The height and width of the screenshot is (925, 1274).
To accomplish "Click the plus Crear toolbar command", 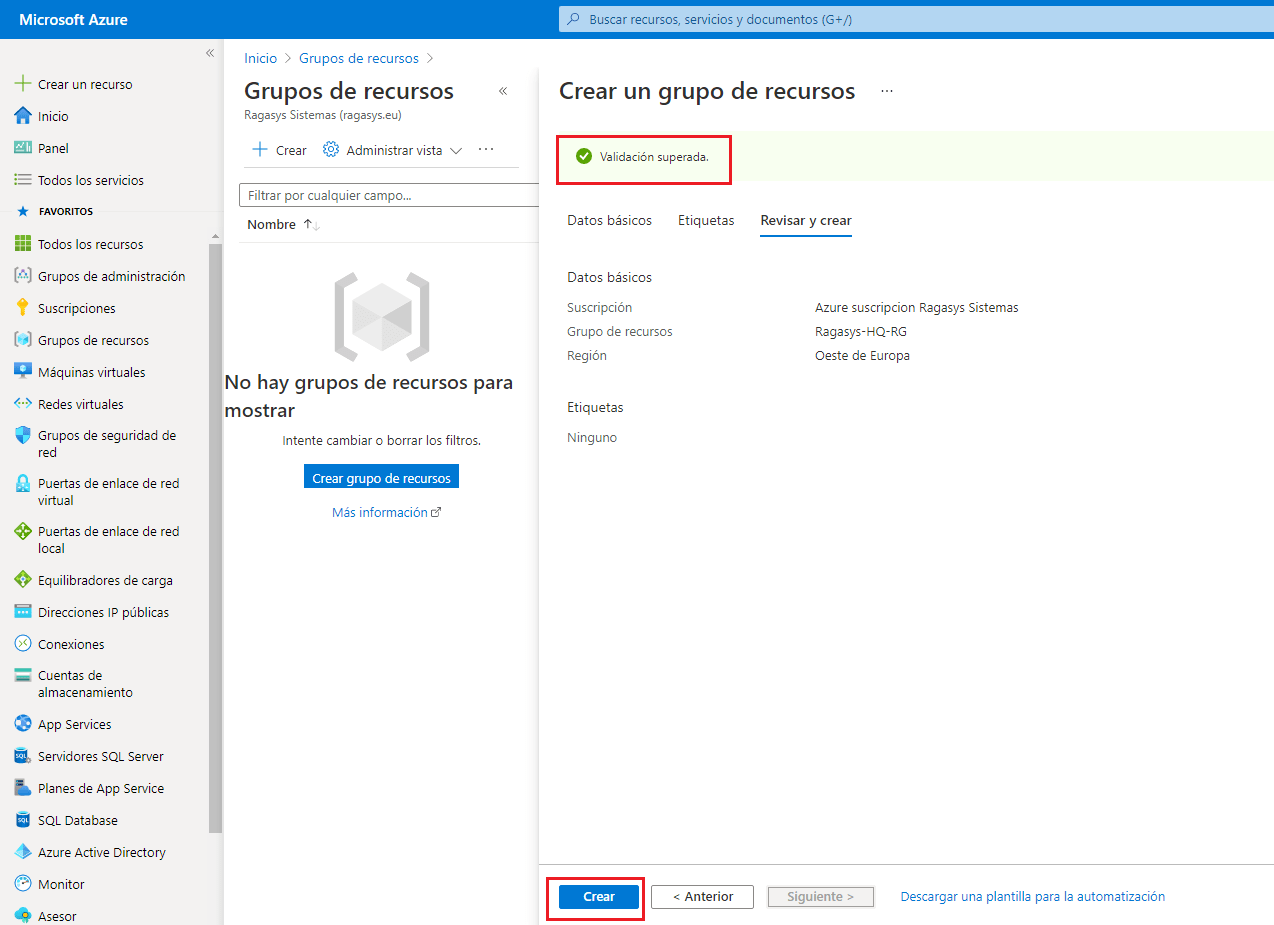I will tap(279, 150).
